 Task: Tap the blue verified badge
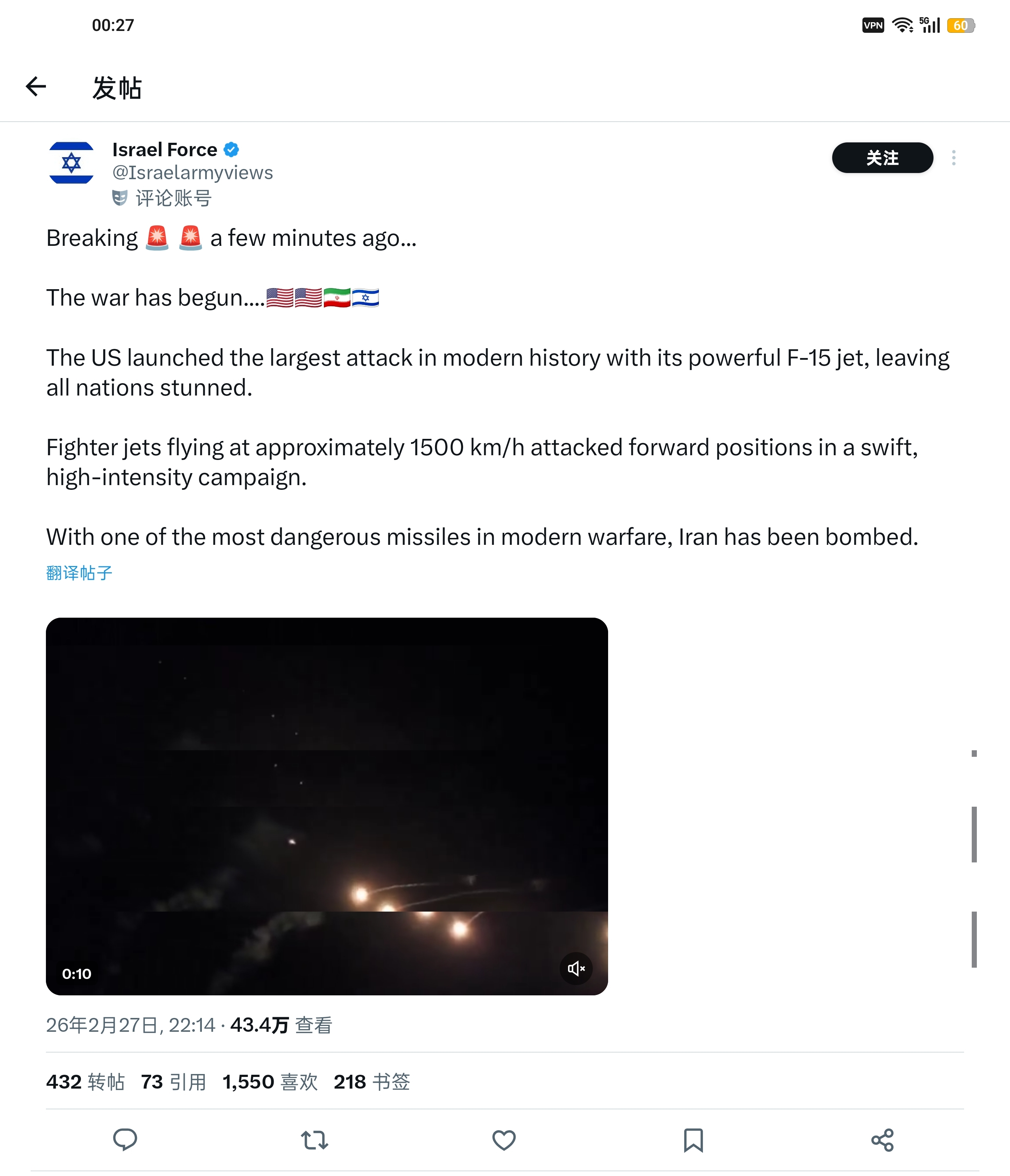[231, 150]
